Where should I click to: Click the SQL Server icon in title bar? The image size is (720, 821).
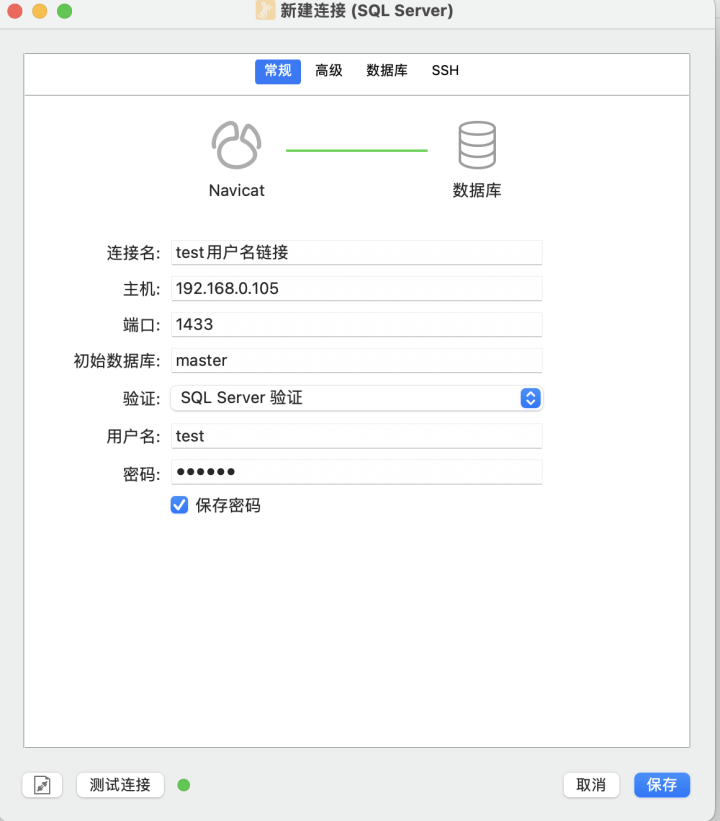[x=265, y=10]
